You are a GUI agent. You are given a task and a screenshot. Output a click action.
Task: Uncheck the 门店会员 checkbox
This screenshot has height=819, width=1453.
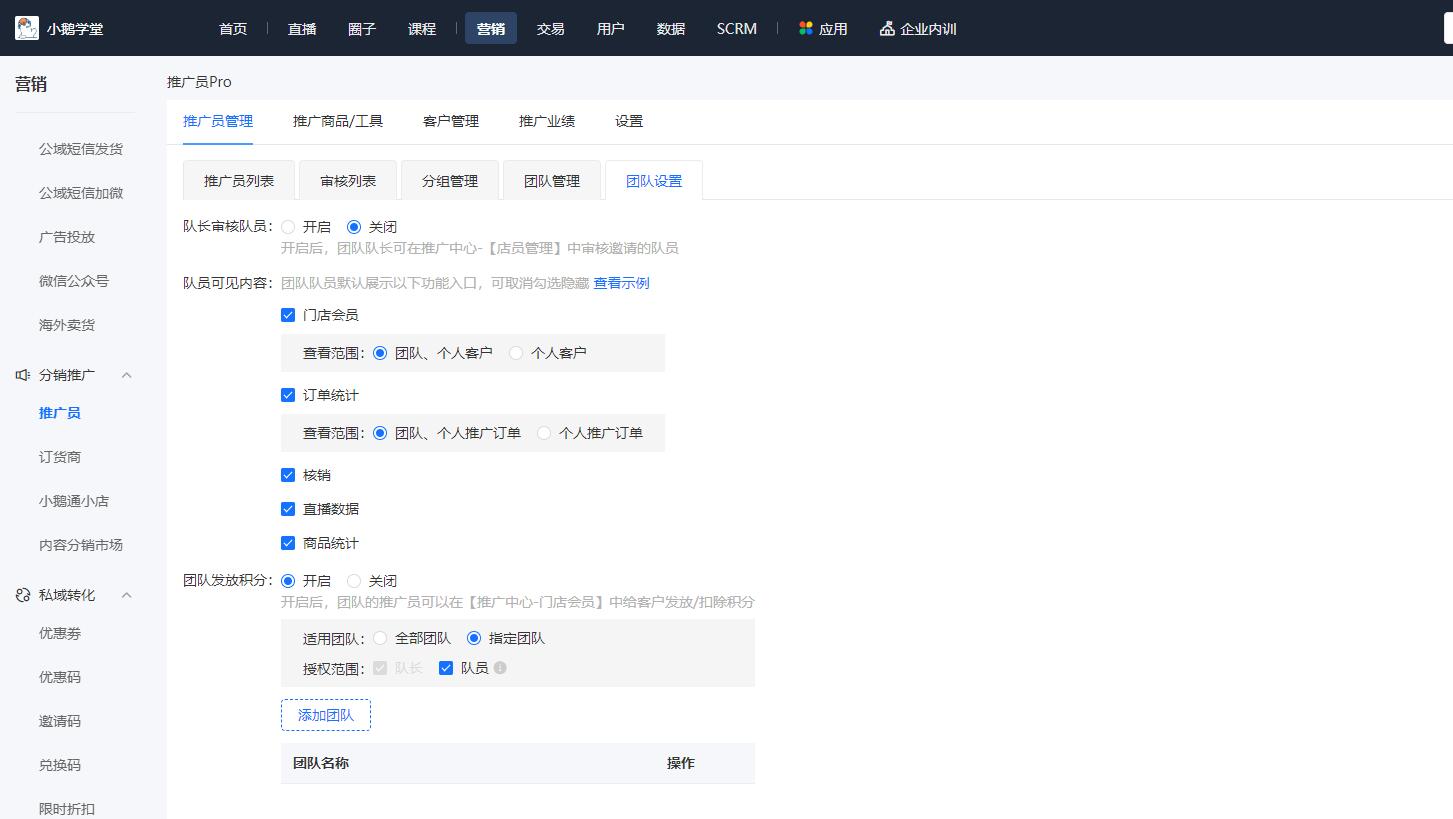(x=288, y=315)
